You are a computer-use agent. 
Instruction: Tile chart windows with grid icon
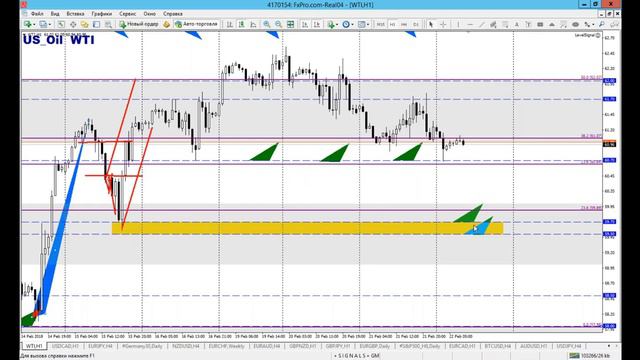click(x=291, y=24)
